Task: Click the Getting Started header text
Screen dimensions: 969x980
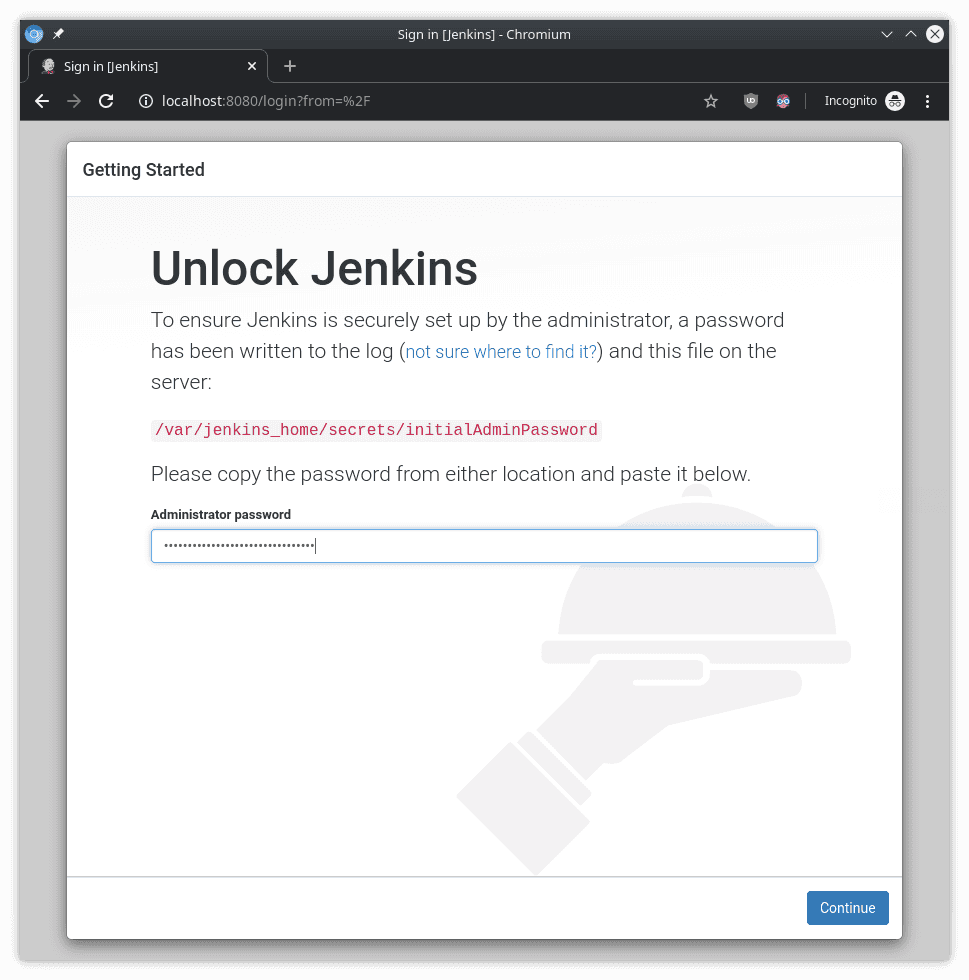Action: pyautogui.click(x=143, y=170)
